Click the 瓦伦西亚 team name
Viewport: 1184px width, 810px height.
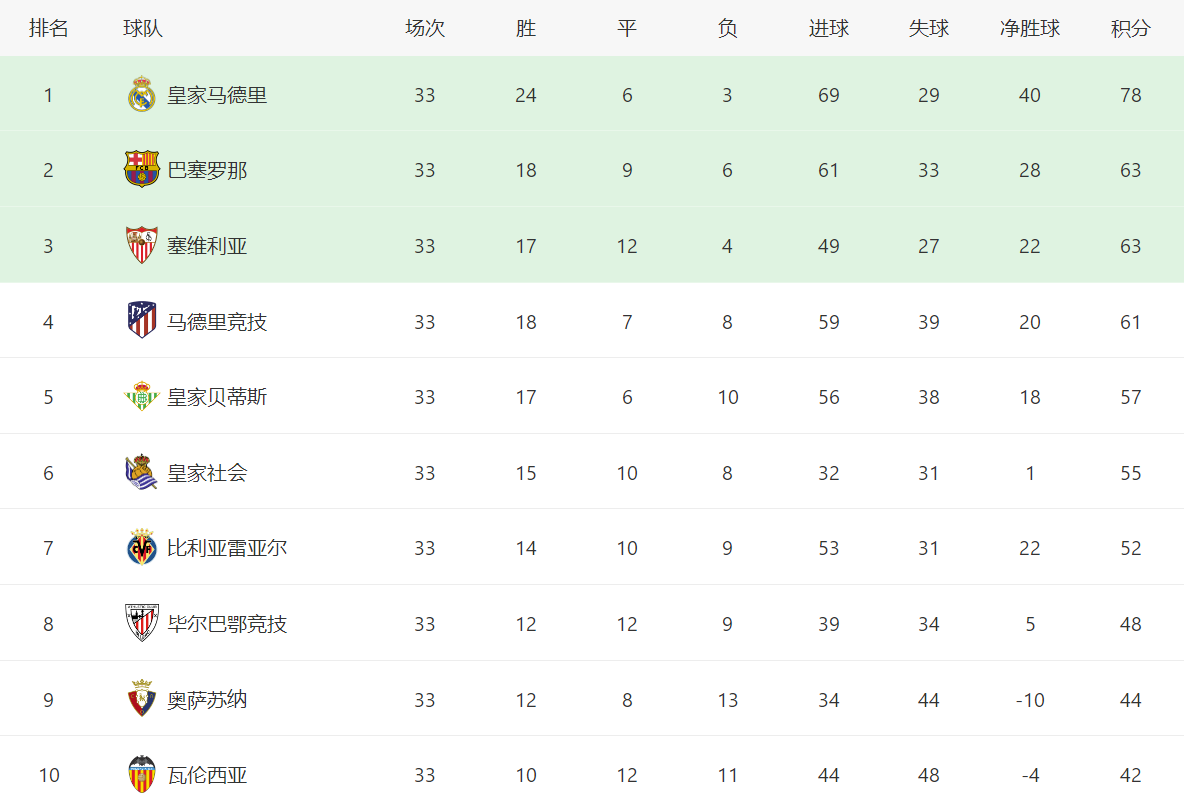(207, 775)
